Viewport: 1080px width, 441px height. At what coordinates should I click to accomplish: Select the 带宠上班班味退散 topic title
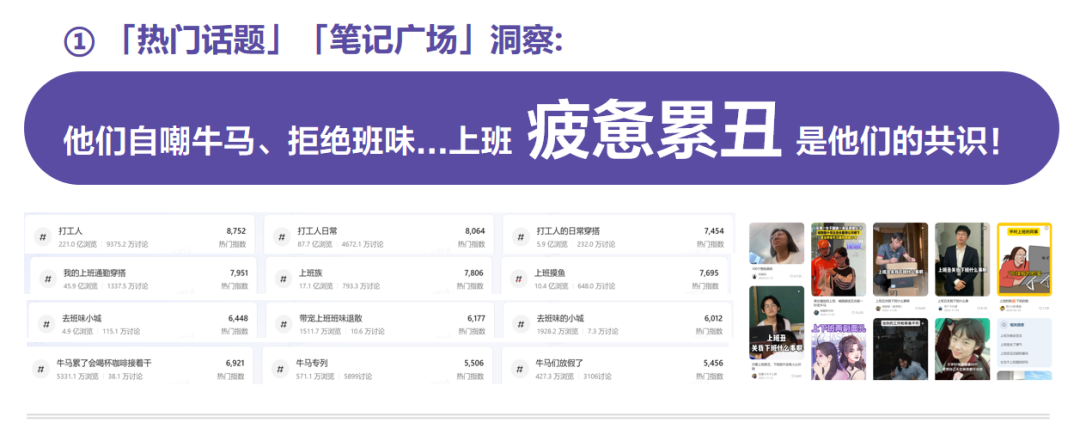coord(331,318)
